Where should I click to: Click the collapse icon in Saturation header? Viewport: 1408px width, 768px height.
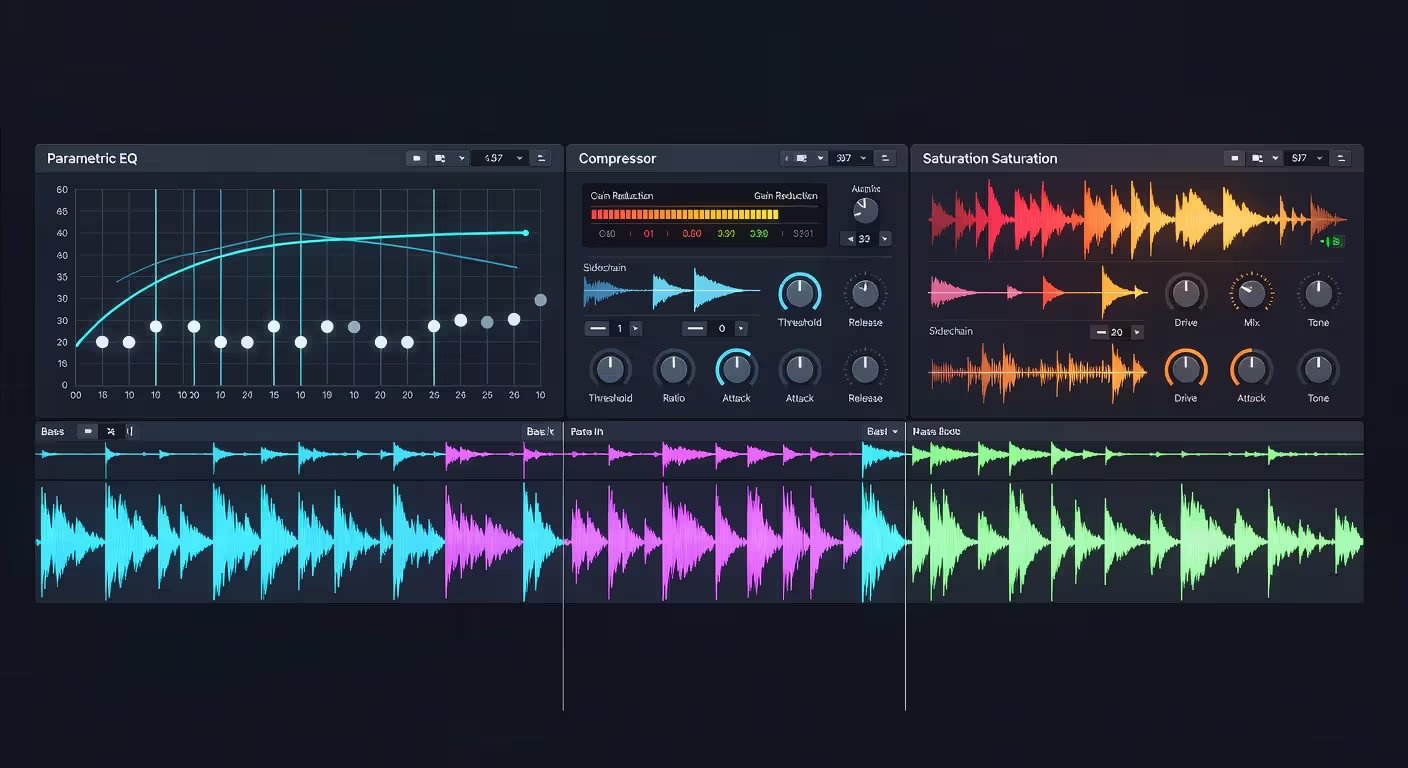click(1342, 158)
